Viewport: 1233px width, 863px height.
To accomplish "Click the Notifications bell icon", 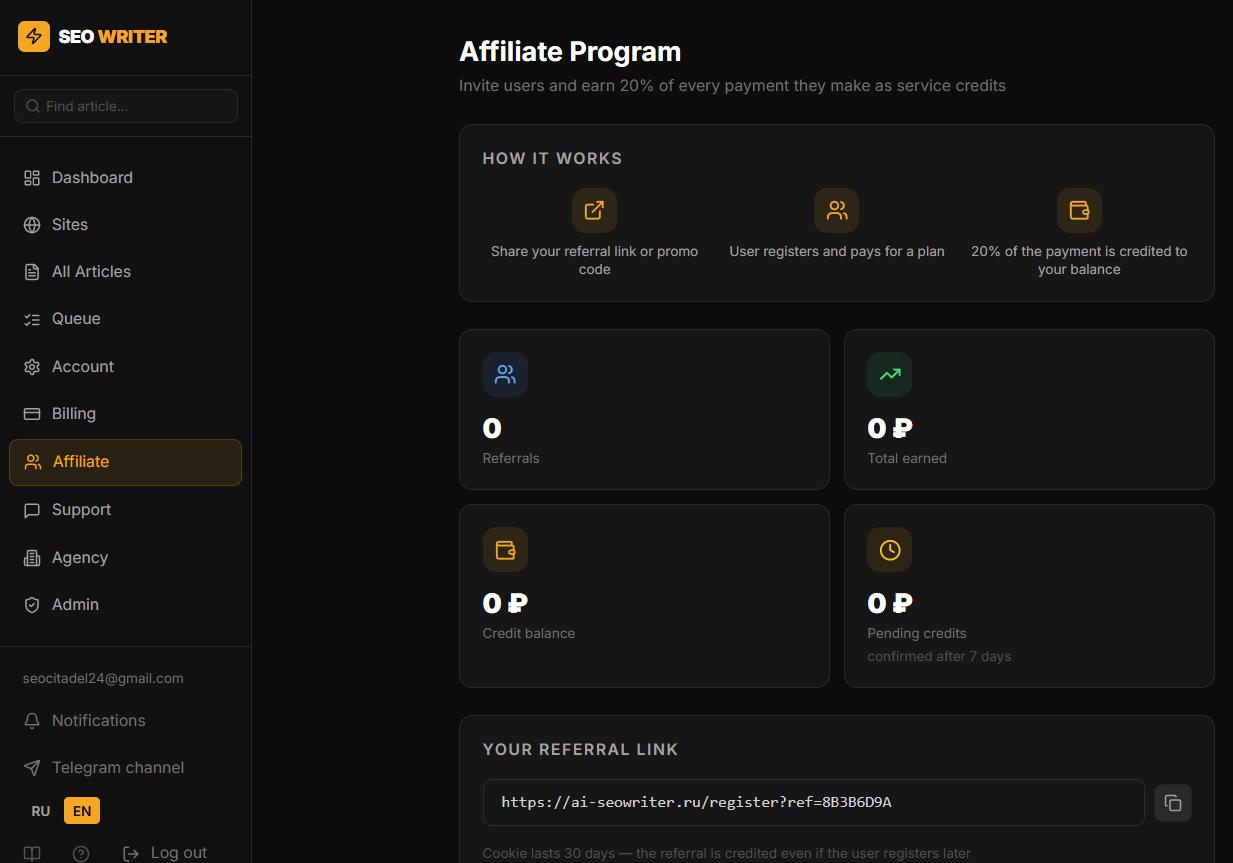I will (32, 721).
